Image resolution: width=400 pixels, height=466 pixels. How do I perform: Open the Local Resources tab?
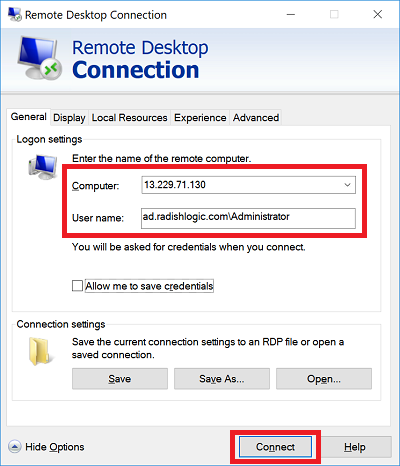point(129,118)
